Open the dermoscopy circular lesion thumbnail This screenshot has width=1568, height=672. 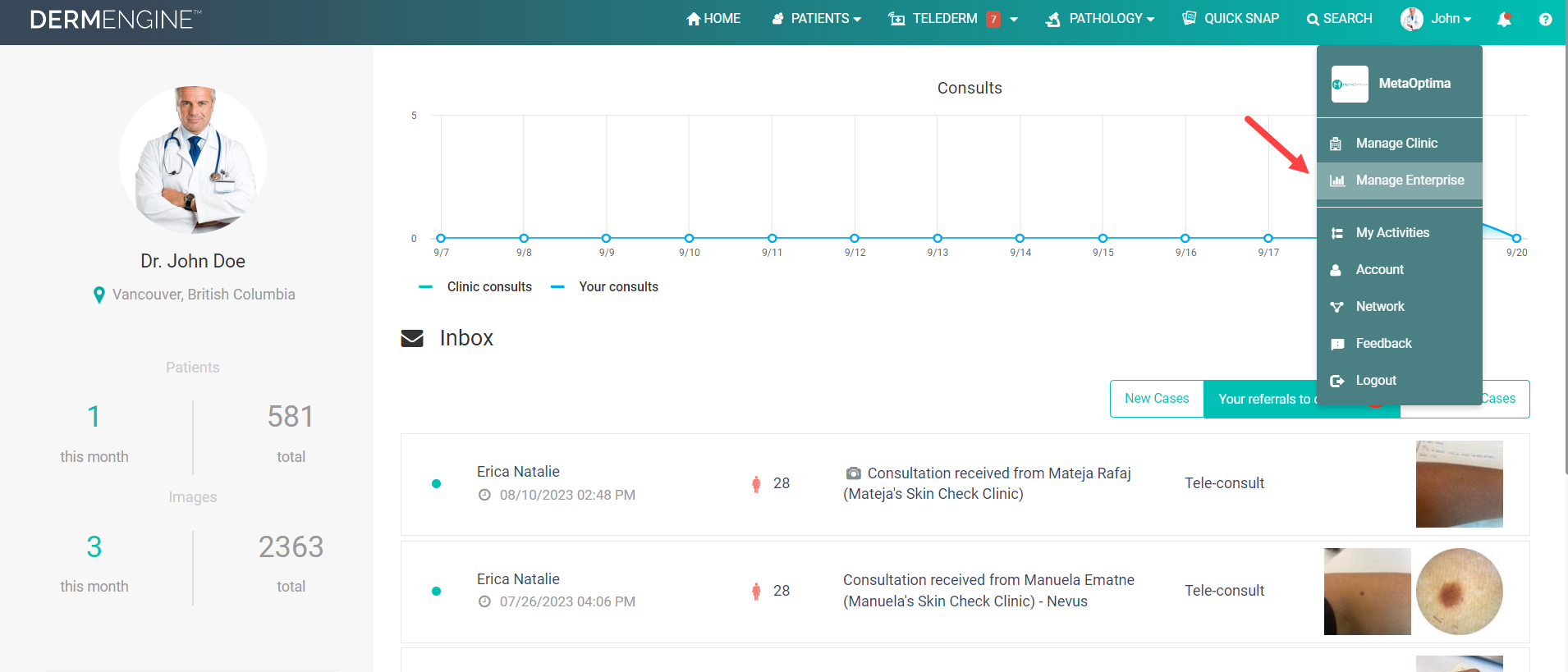(1460, 592)
